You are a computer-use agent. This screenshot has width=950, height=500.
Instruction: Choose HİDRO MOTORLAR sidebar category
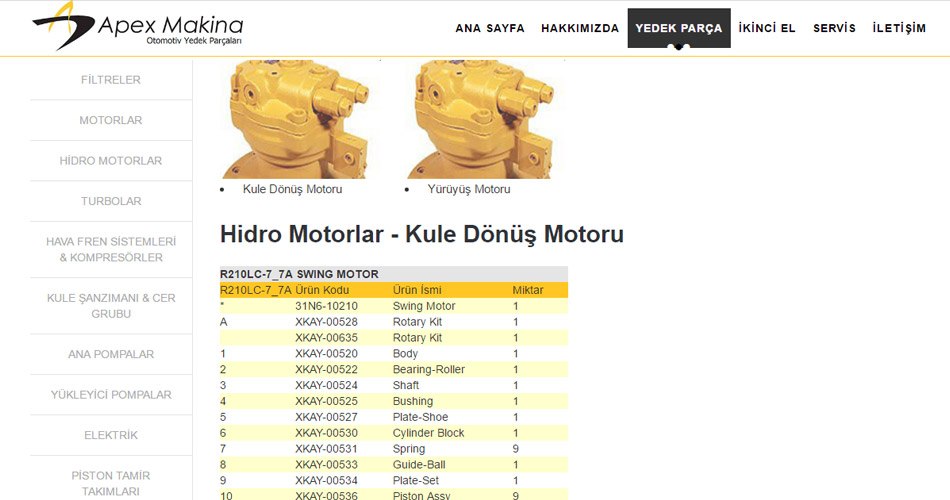111,161
